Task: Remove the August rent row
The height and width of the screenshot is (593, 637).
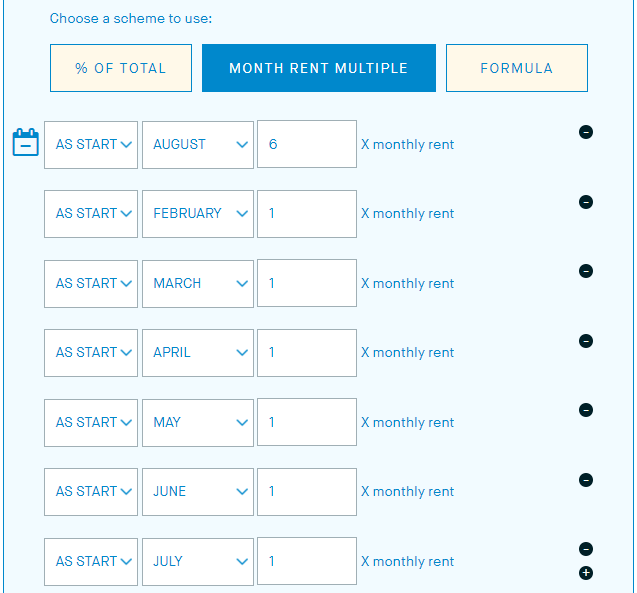Action: pyautogui.click(x=586, y=132)
